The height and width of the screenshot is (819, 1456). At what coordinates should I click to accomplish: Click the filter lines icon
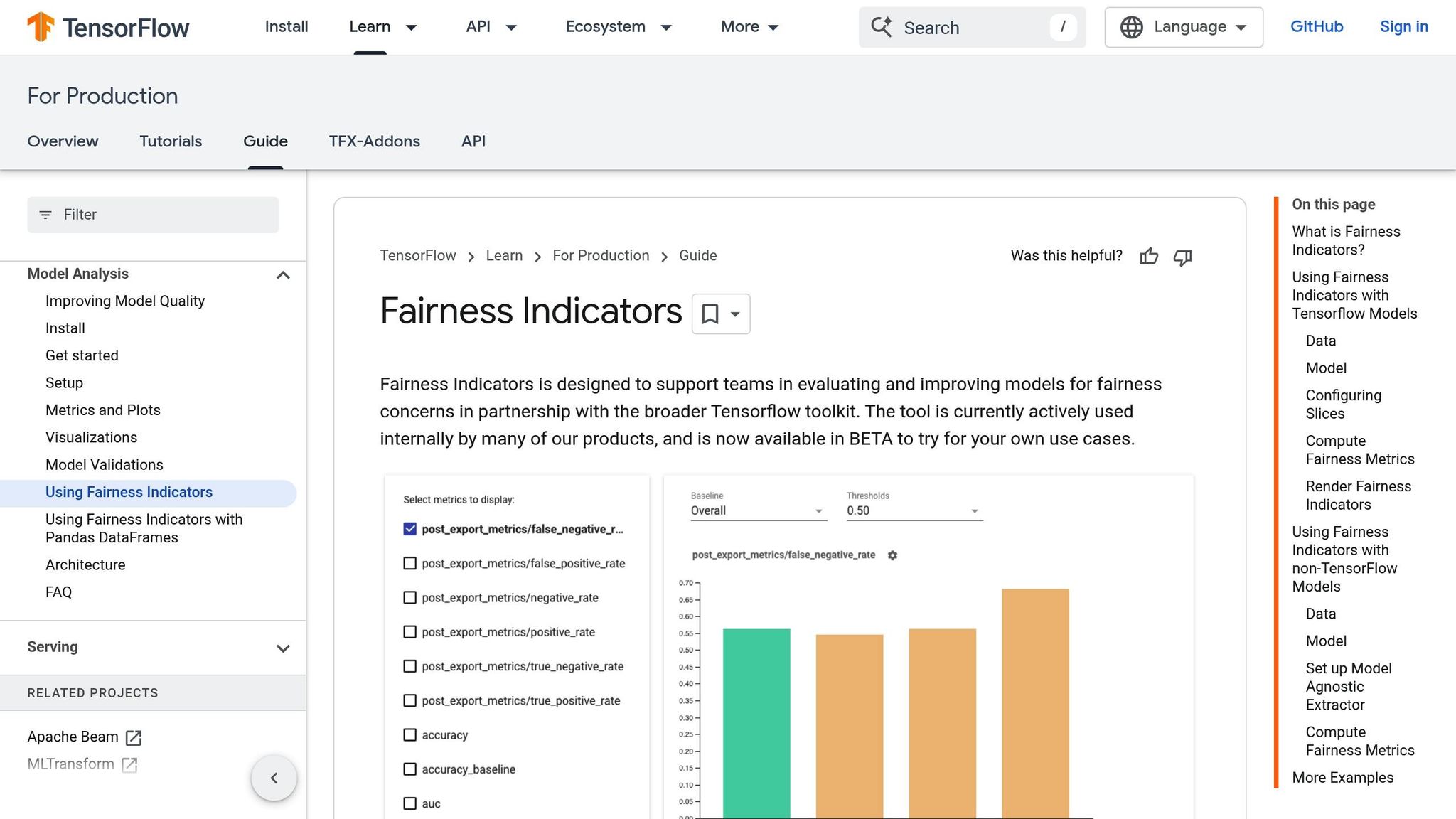(45, 215)
